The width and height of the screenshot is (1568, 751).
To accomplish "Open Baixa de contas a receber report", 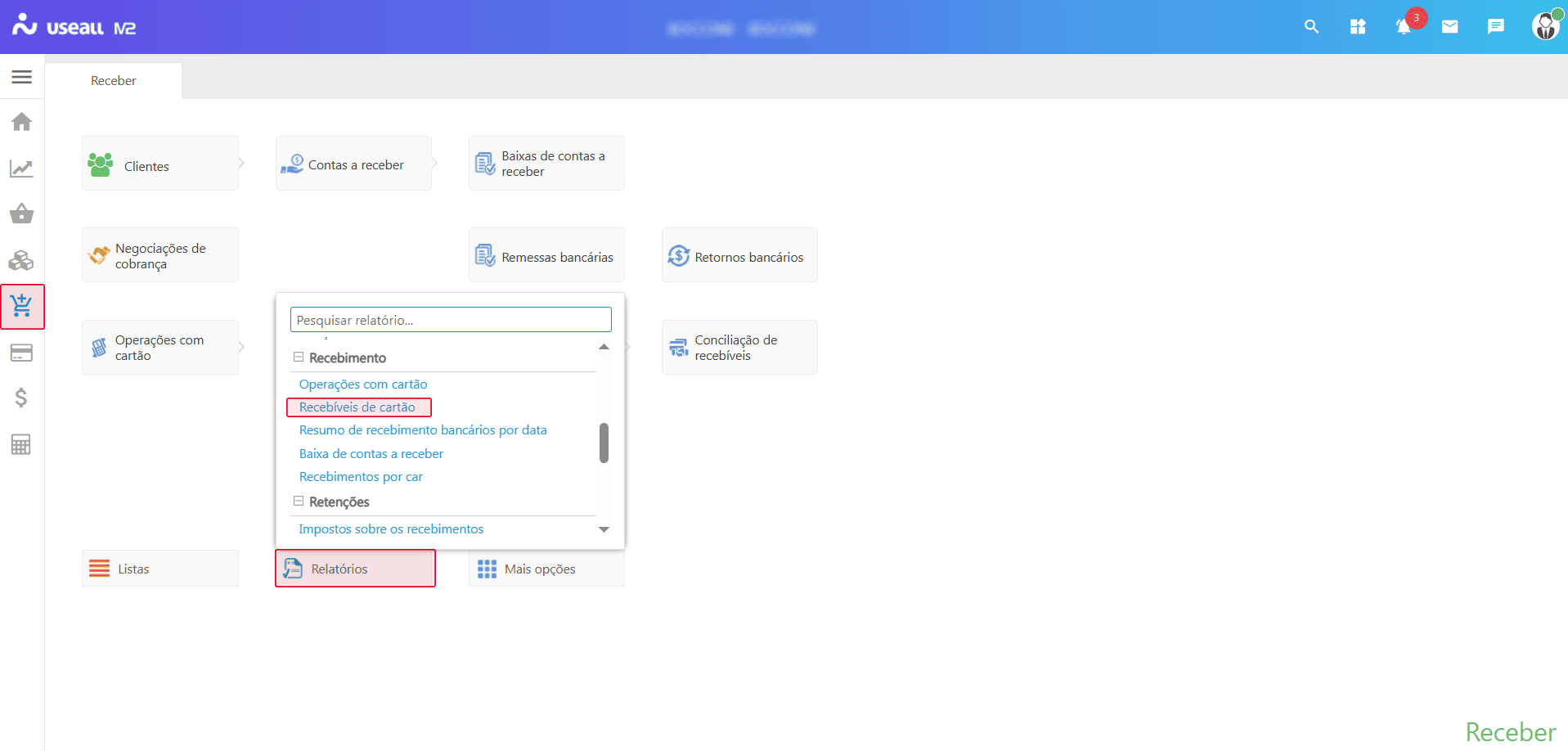I will pyautogui.click(x=371, y=454).
